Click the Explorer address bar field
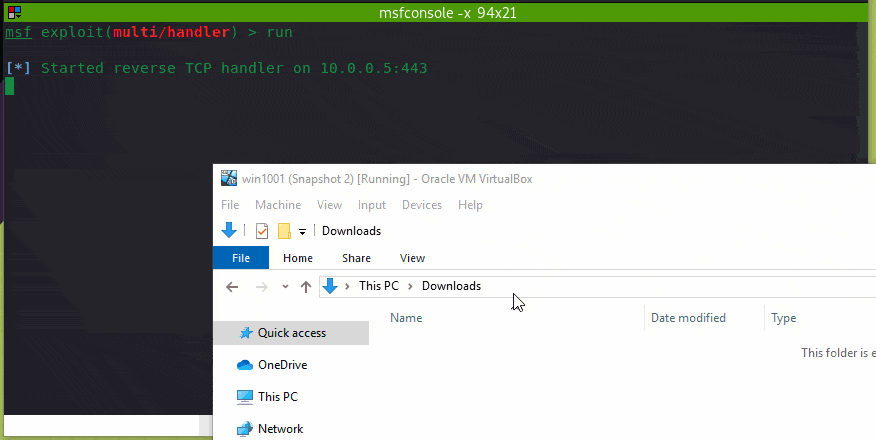Viewport: 876px width, 440px height. coord(597,286)
